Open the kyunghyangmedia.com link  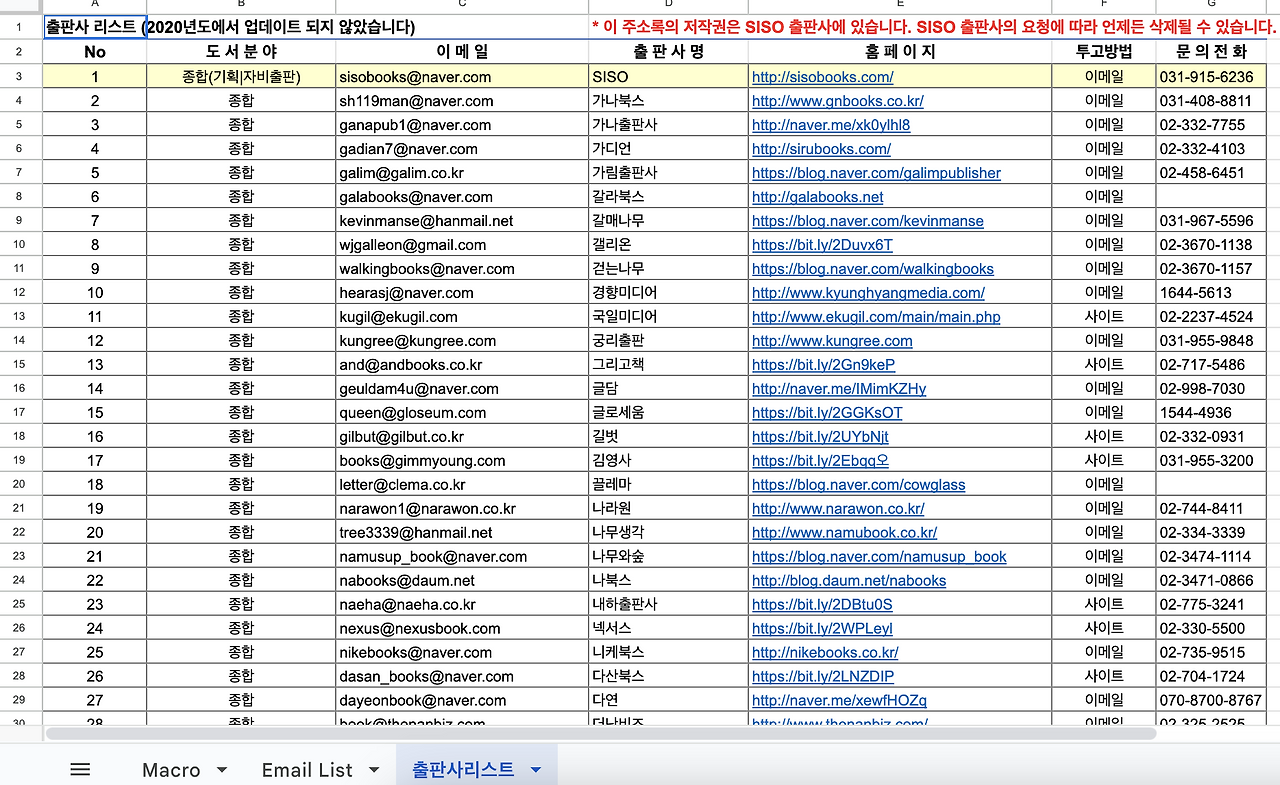[x=868, y=293]
